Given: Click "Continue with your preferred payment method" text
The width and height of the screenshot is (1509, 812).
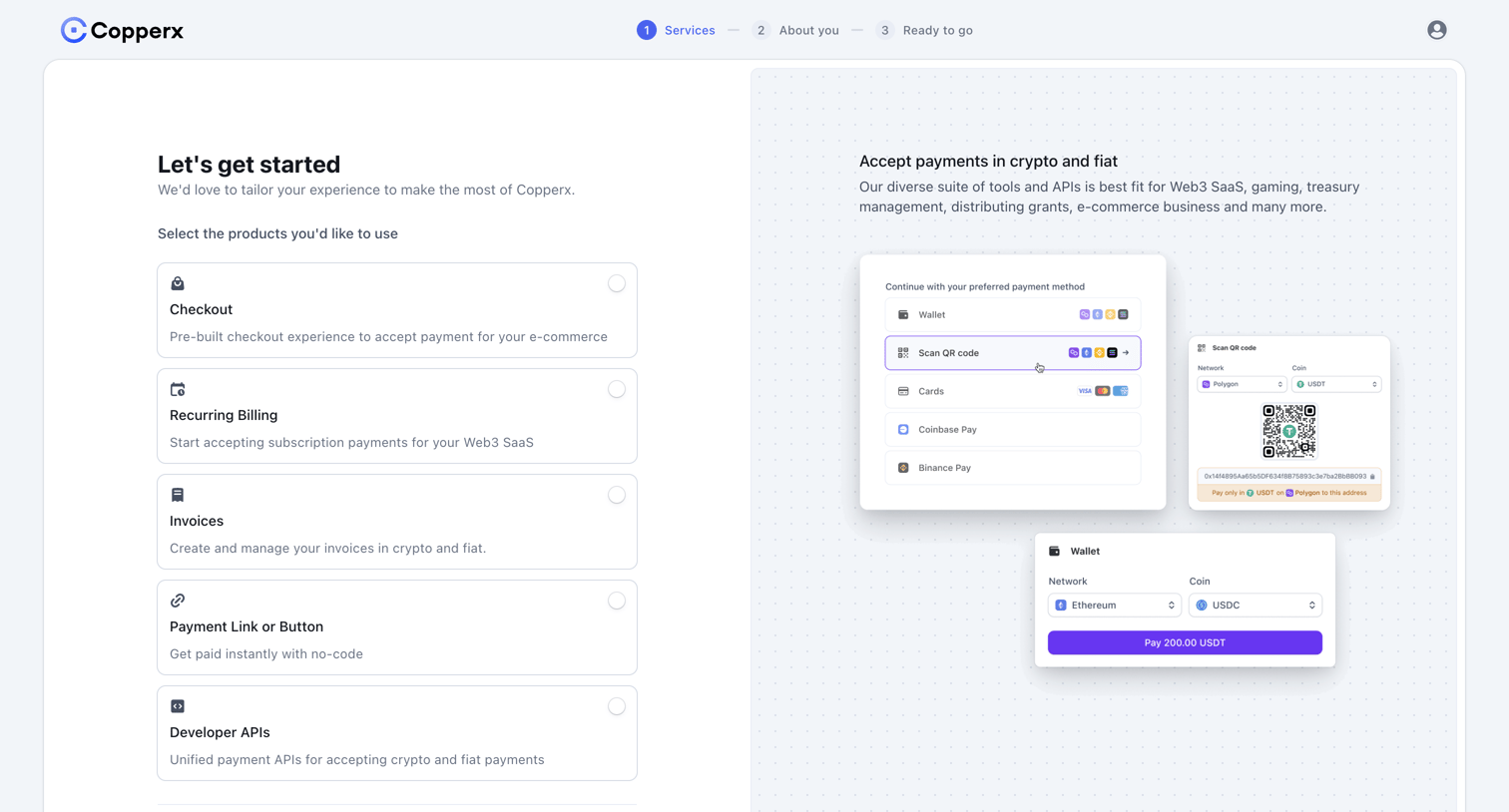Looking at the screenshot, I should point(985,286).
